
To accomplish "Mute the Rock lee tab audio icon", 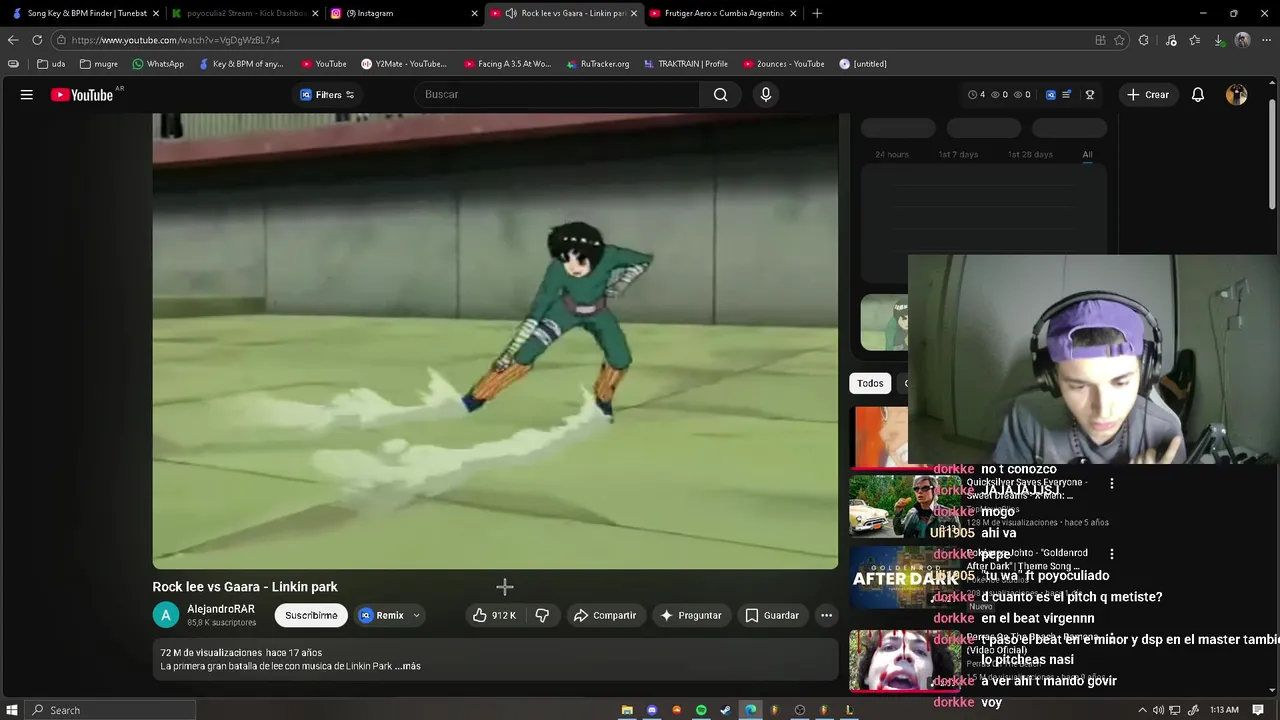I will click(511, 13).
